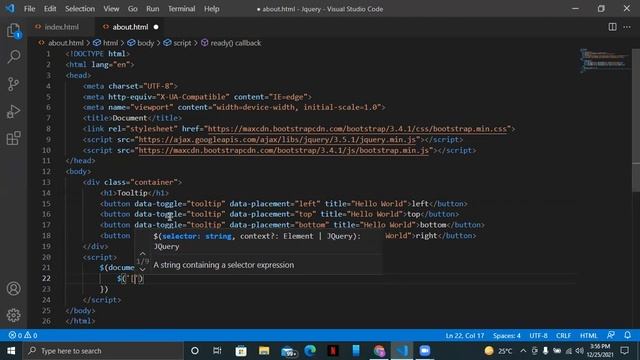The height and width of the screenshot is (360, 640).
Task: Open the View menu
Action: click(x=111, y=9)
